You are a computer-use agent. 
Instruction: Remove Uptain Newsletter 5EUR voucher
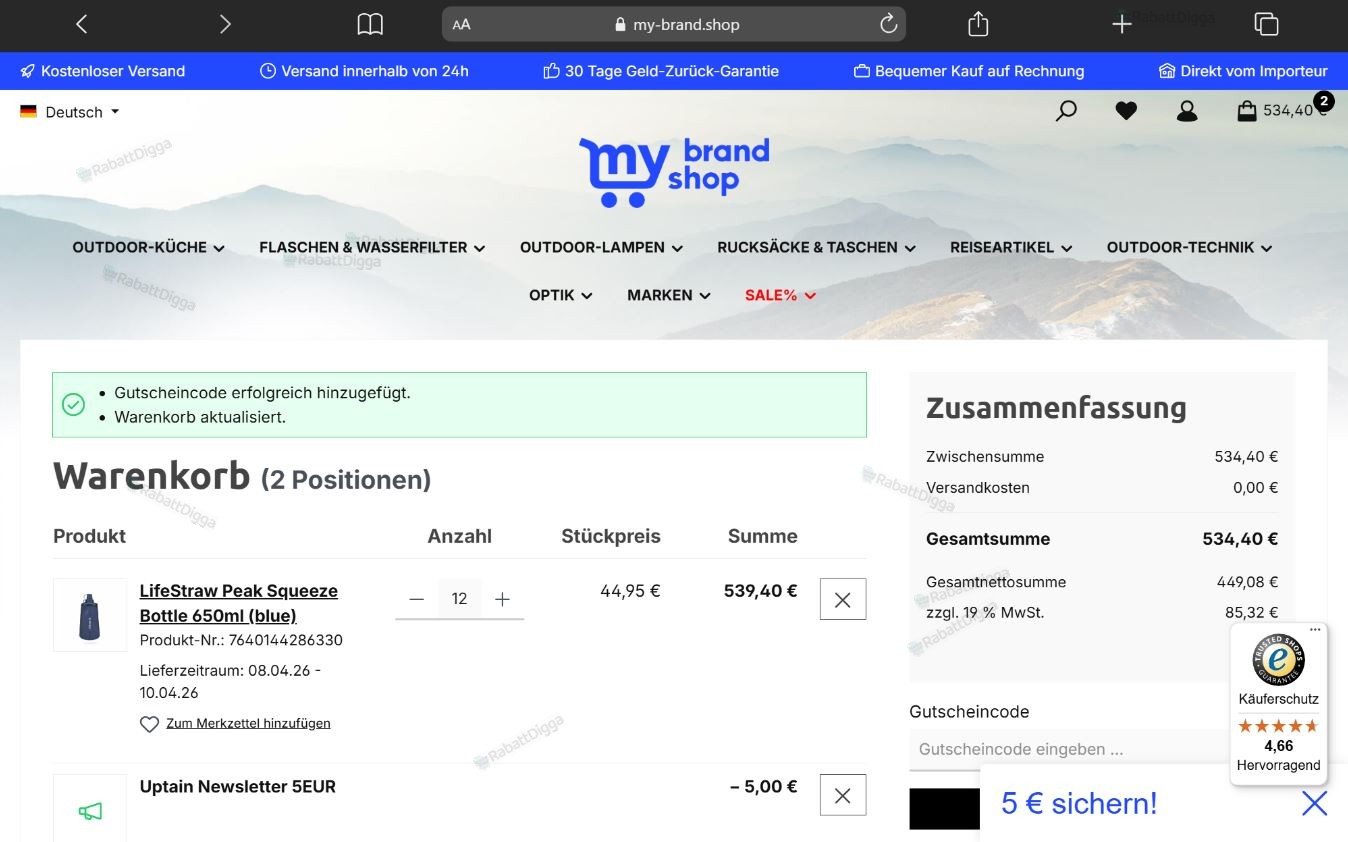point(843,795)
